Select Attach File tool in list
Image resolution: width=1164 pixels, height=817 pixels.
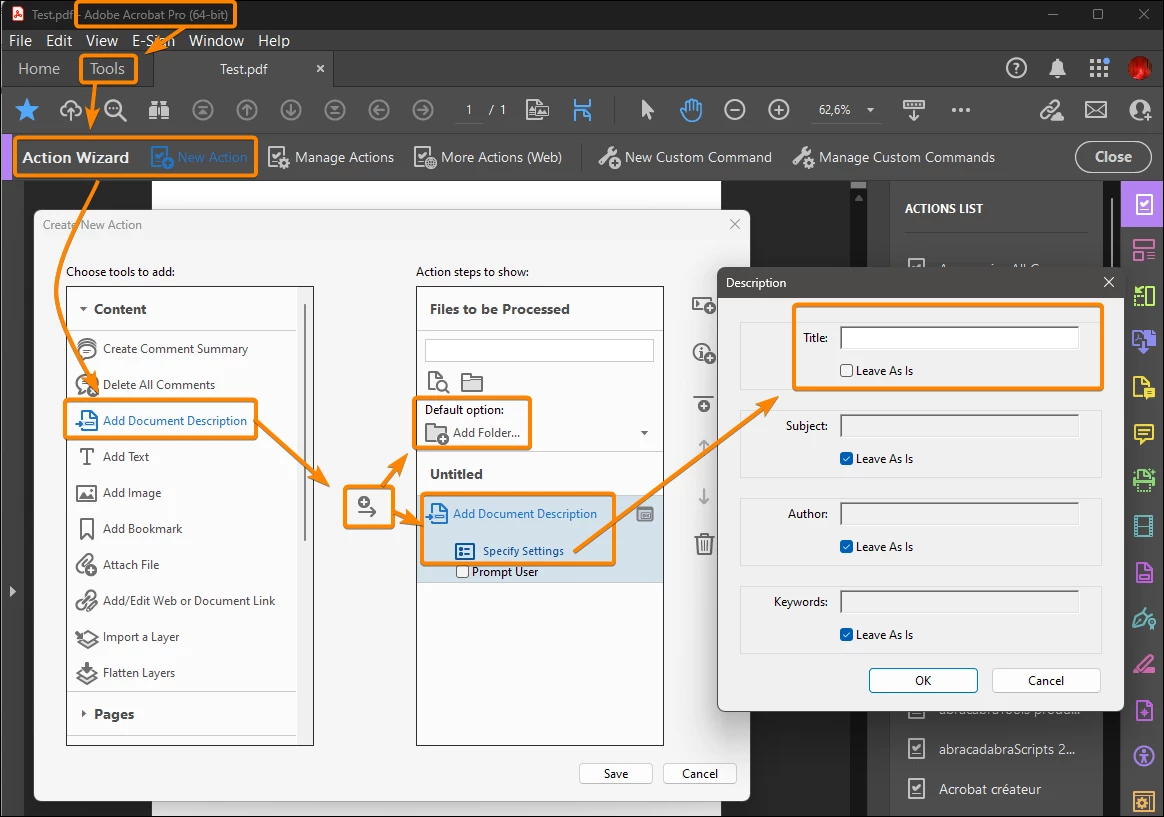click(x=131, y=565)
